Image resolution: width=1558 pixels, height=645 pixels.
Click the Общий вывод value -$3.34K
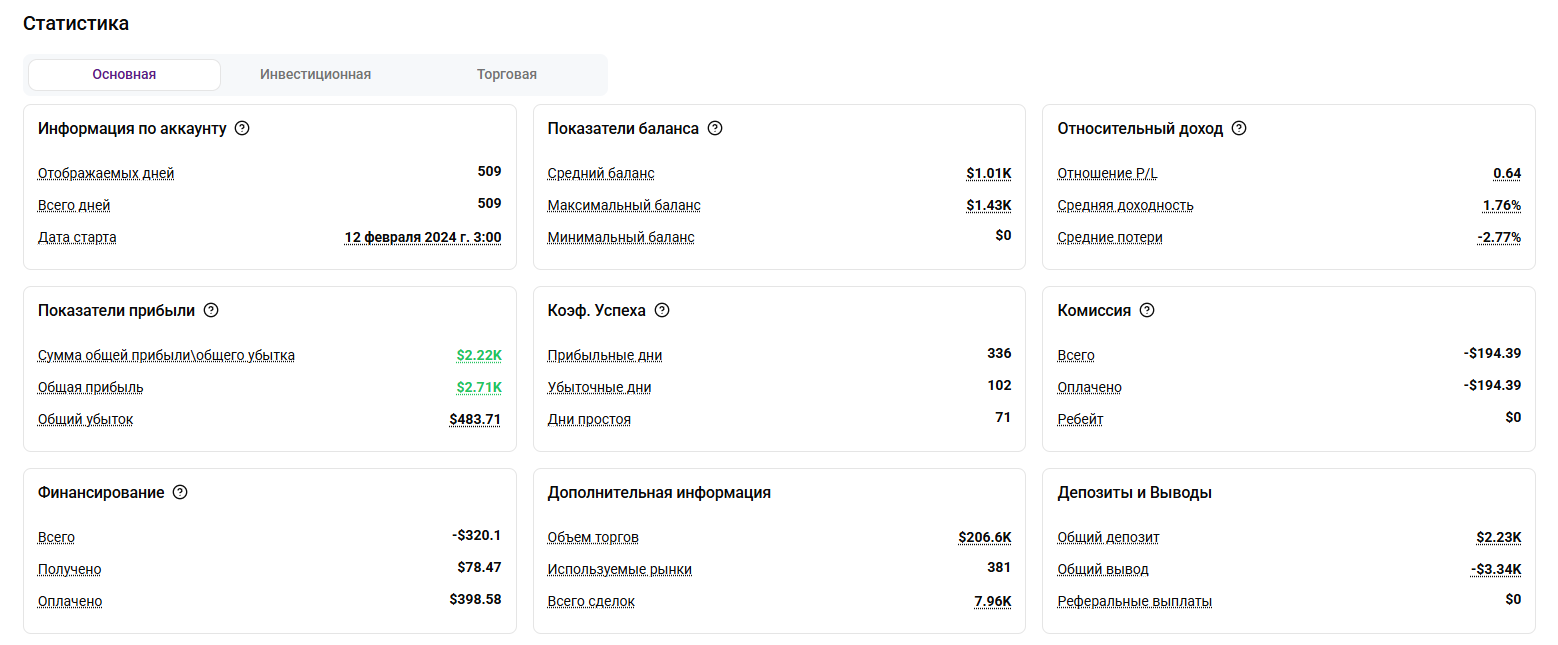[x=1495, y=569]
